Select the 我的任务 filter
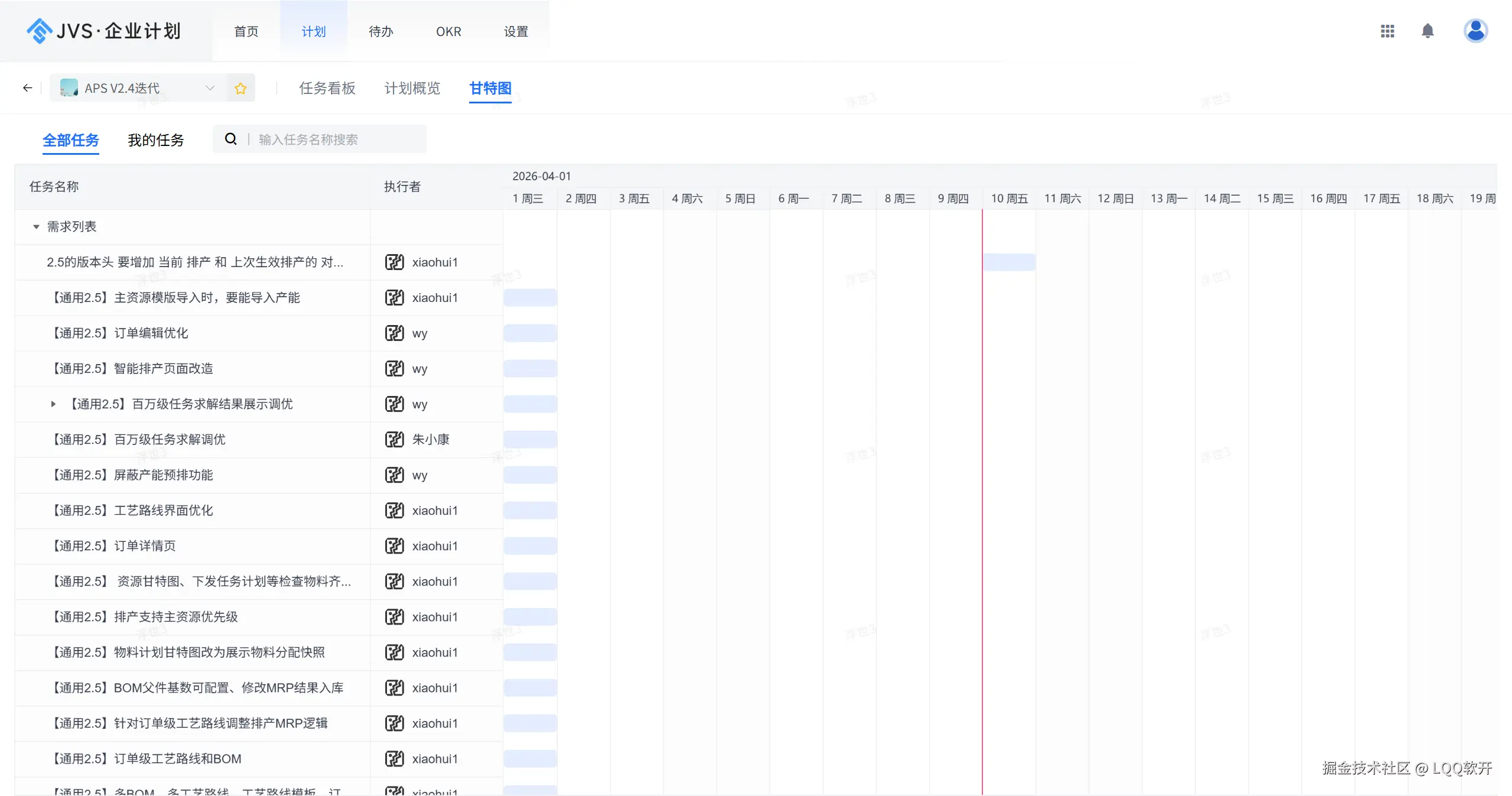 (x=156, y=141)
